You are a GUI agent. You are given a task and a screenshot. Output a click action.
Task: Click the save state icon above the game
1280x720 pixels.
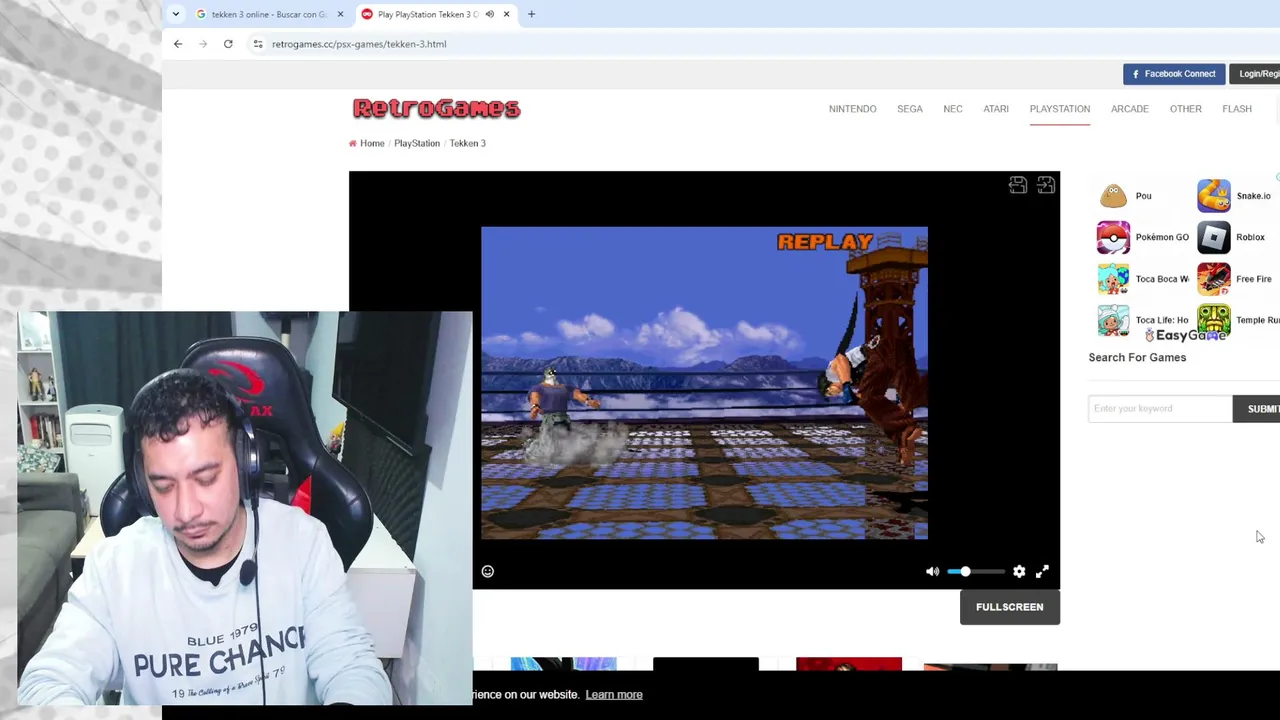pyautogui.click(x=1018, y=185)
